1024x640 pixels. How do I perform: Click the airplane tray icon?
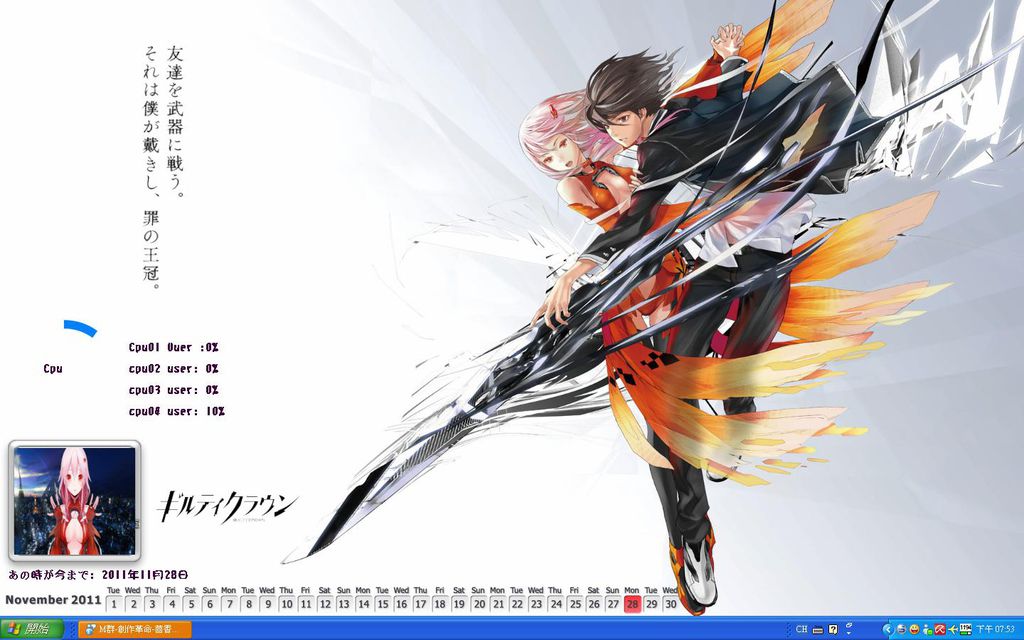(952, 630)
